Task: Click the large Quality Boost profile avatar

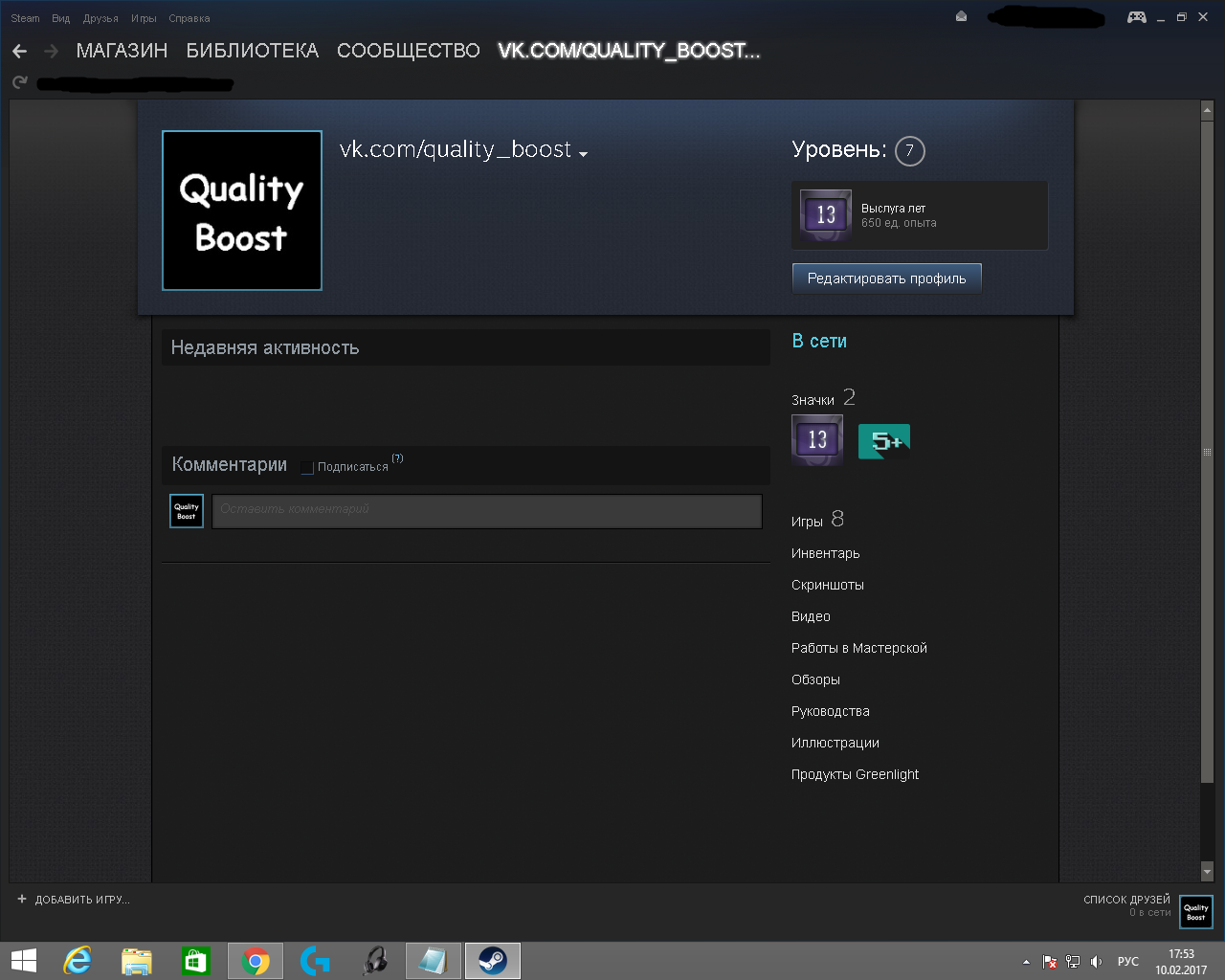Action: [x=242, y=211]
